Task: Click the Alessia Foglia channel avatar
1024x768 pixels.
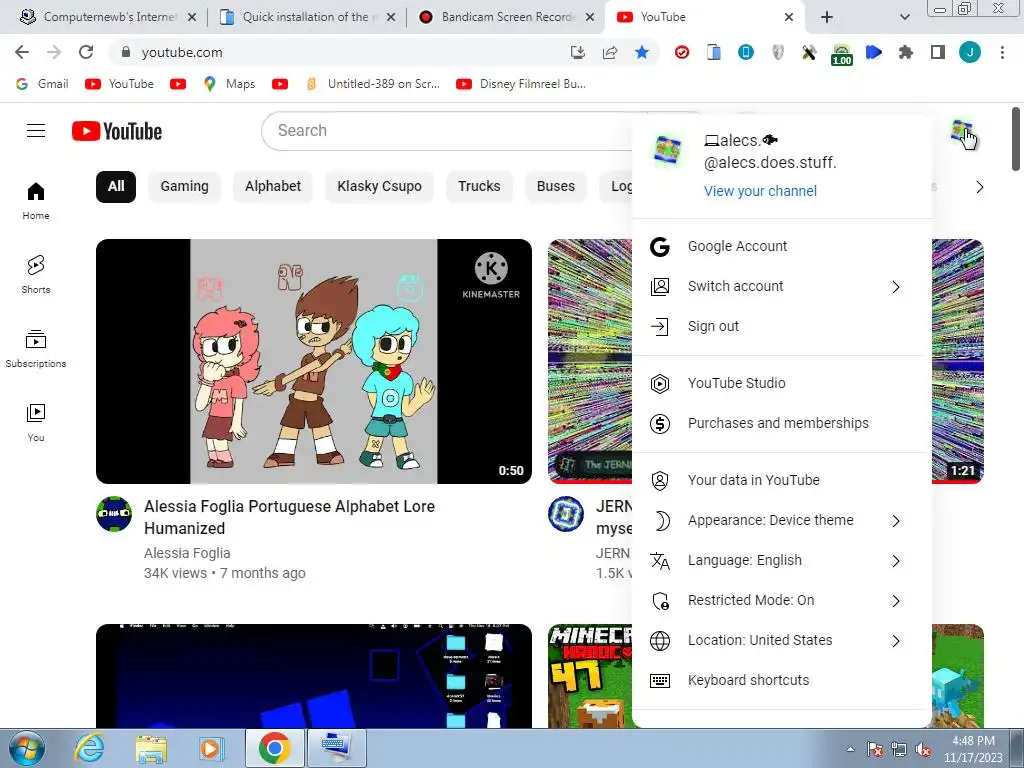Action: pyautogui.click(x=114, y=514)
